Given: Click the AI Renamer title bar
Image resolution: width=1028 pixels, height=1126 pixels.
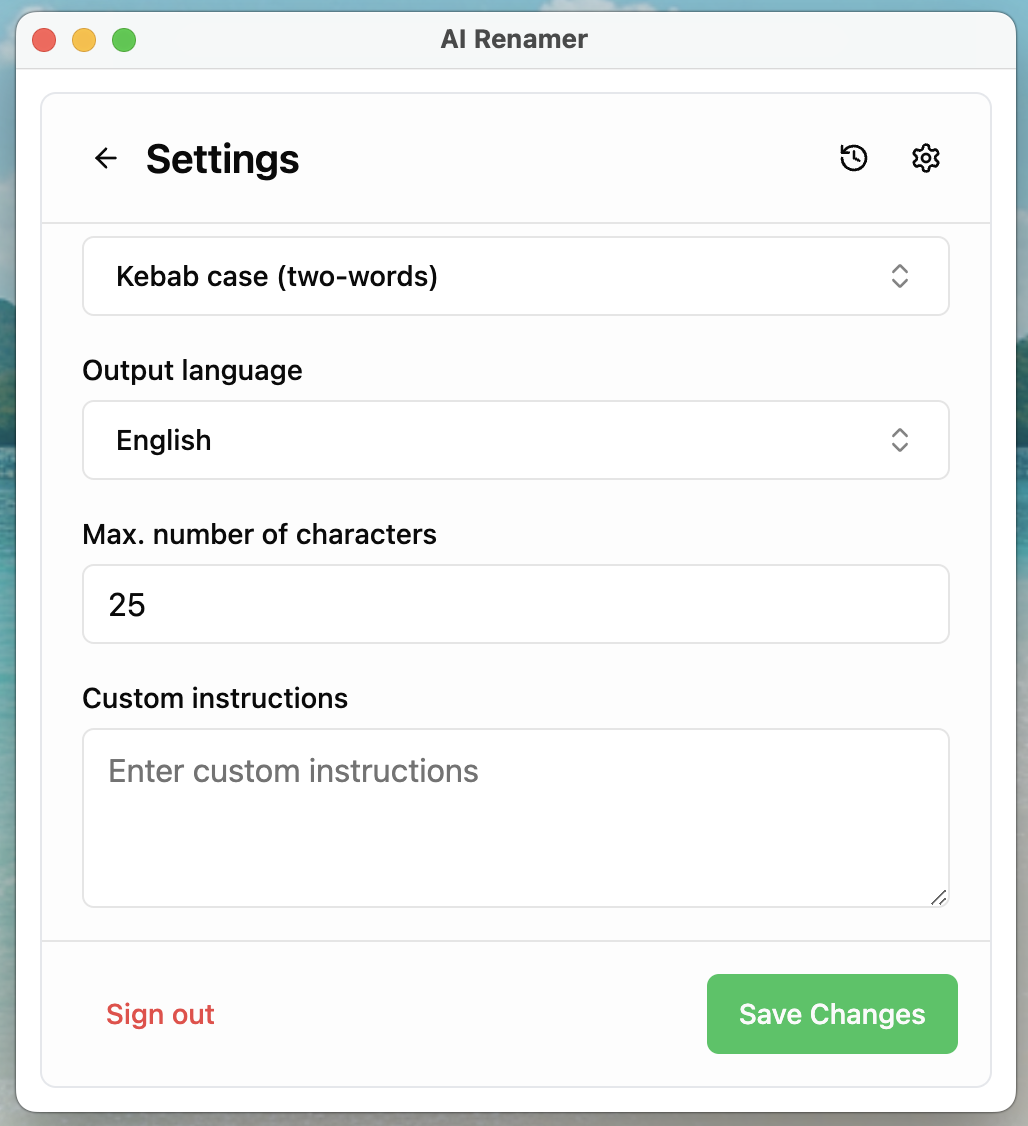Looking at the screenshot, I should coord(514,40).
